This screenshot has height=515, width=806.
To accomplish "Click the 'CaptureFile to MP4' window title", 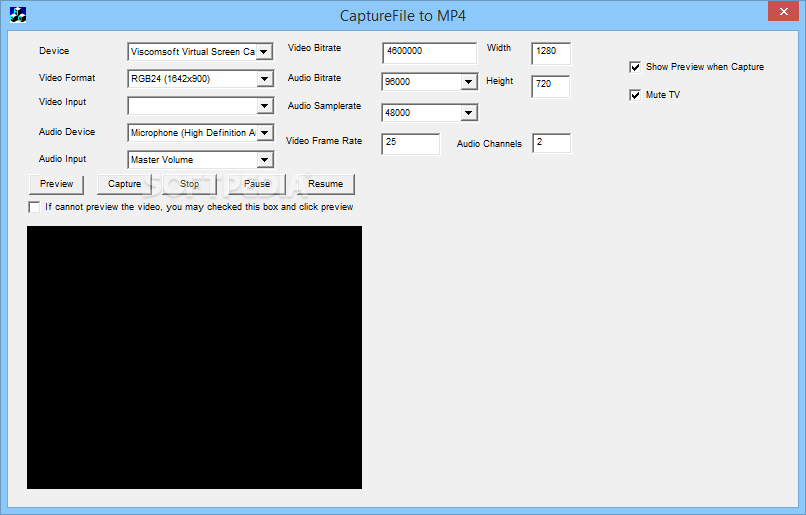I will pyautogui.click(x=402, y=16).
